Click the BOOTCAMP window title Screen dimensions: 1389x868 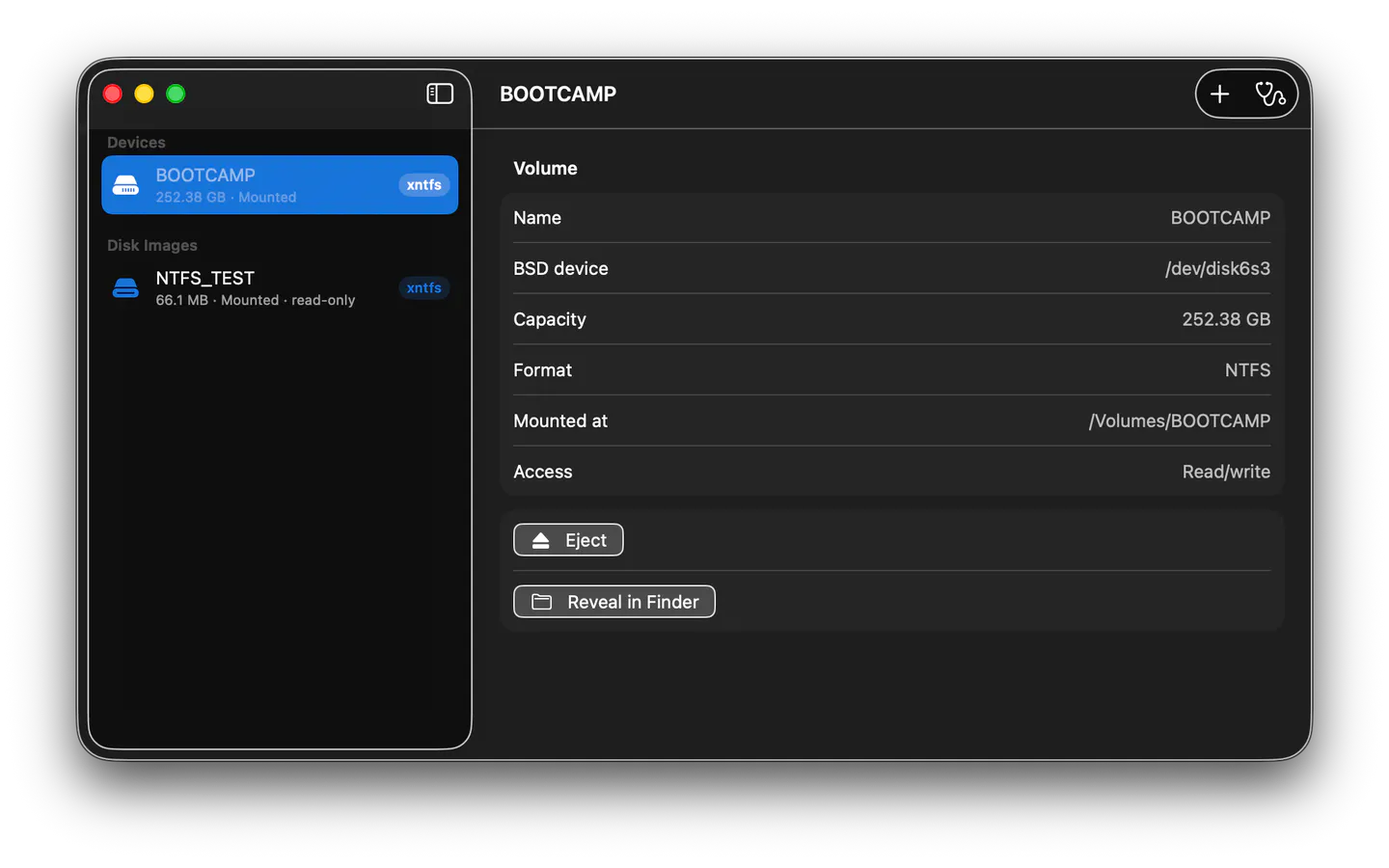(558, 94)
